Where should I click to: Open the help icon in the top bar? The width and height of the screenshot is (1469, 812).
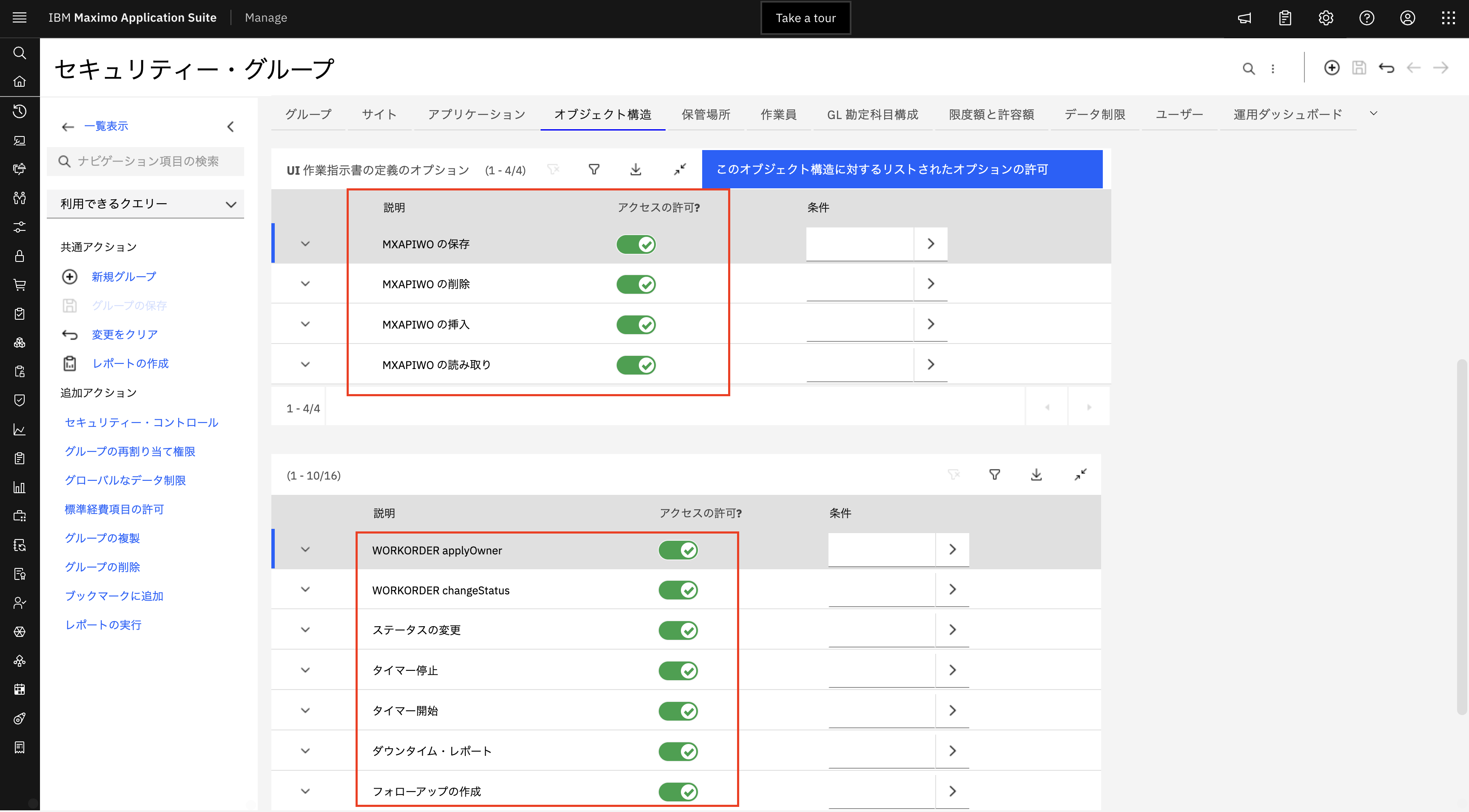pyautogui.click(x=1367, y=18)
